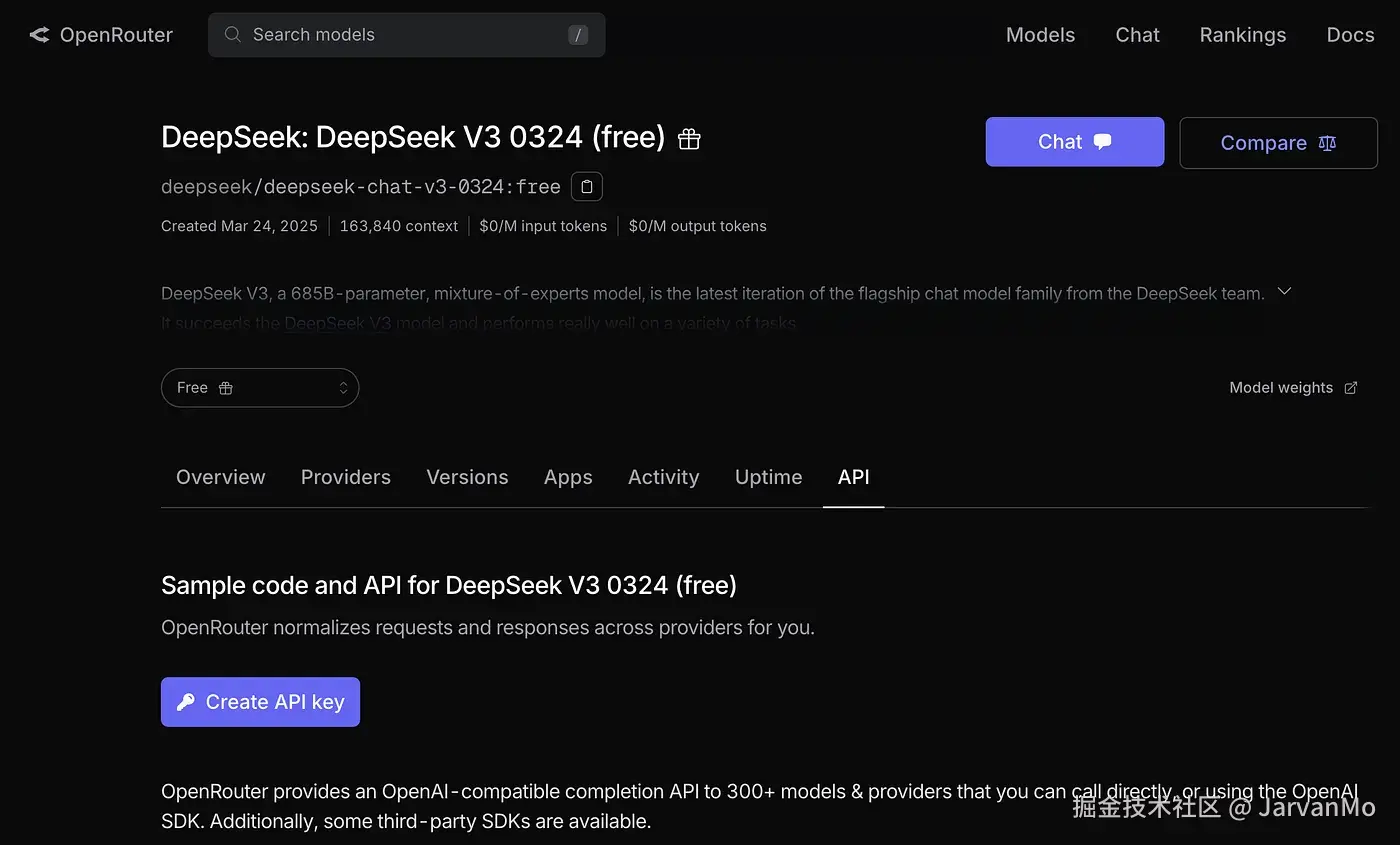Copy the model slug with clipboard icon
Image resolution: width=1400 pixels, height=845 pixels.
(587, 187)
